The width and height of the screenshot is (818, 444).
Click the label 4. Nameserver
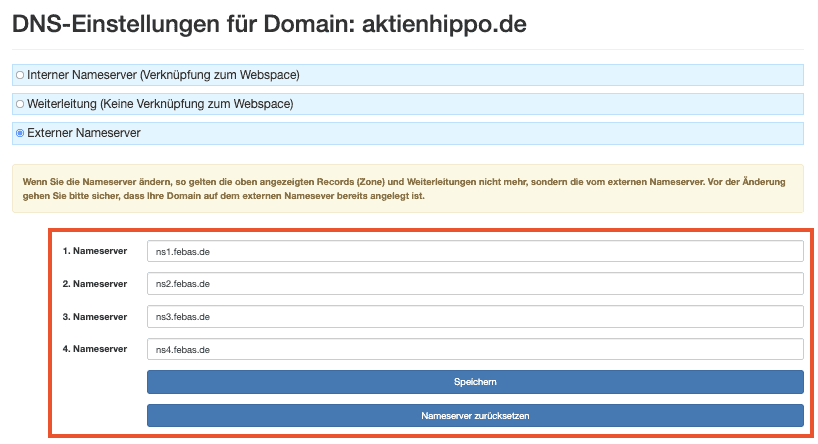95,349
